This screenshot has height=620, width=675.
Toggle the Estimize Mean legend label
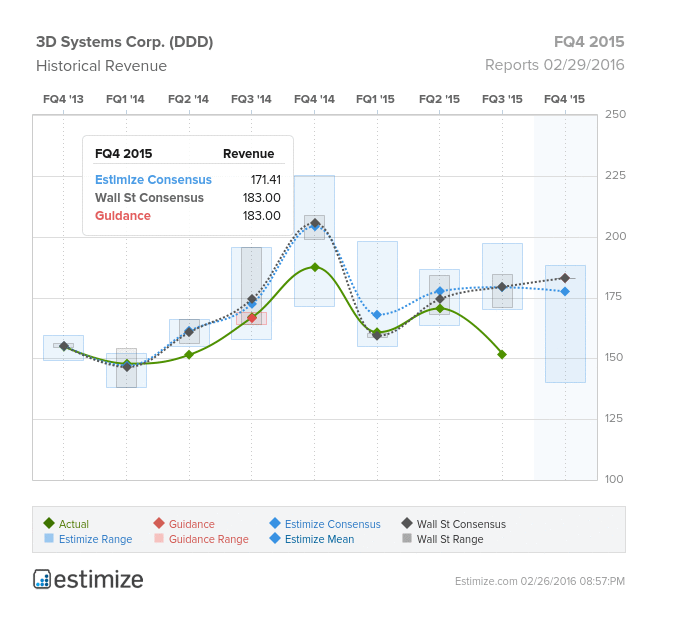coord(319,539)
